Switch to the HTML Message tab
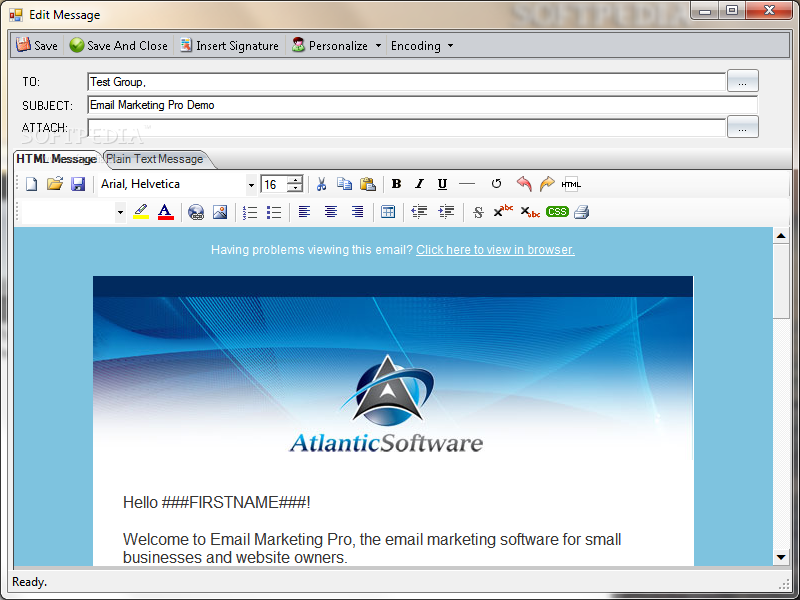Viewport: 800px width, 600px height. [x=57, y=159]
